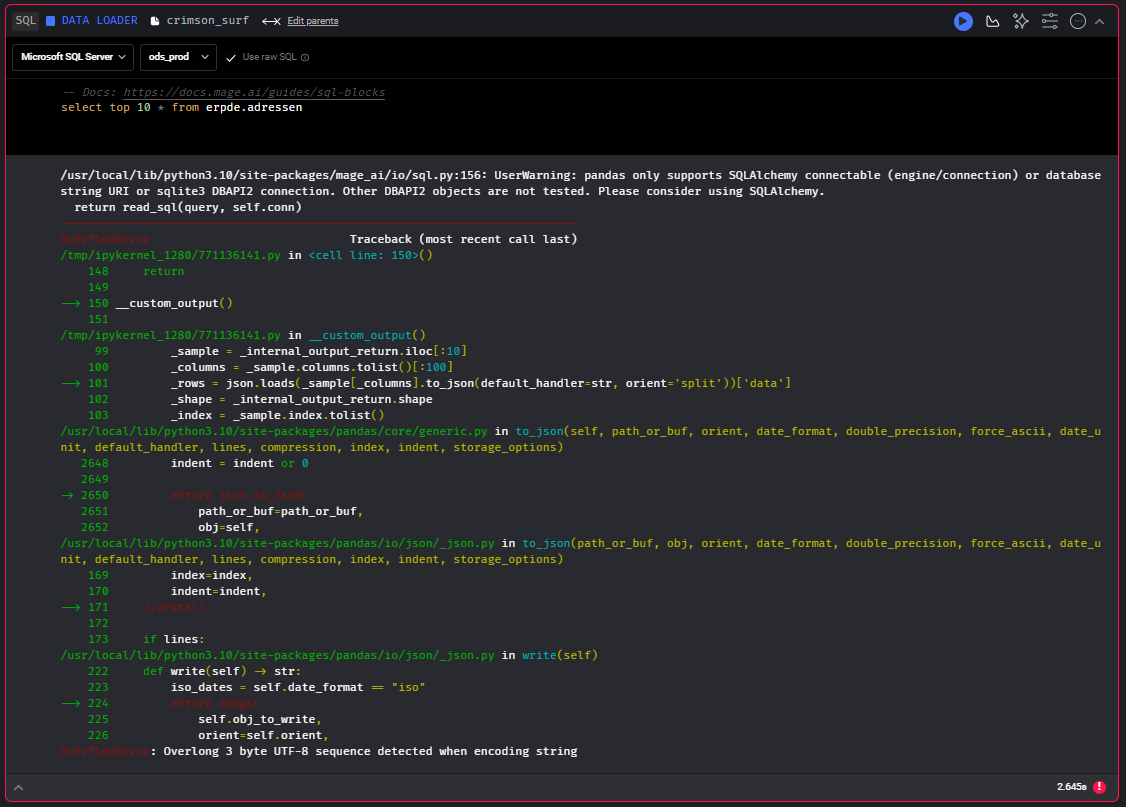The height and width of the screenshot is (807, 1126).
Task: Expand output using the bottom-left chevron
Action: point(18,787)
